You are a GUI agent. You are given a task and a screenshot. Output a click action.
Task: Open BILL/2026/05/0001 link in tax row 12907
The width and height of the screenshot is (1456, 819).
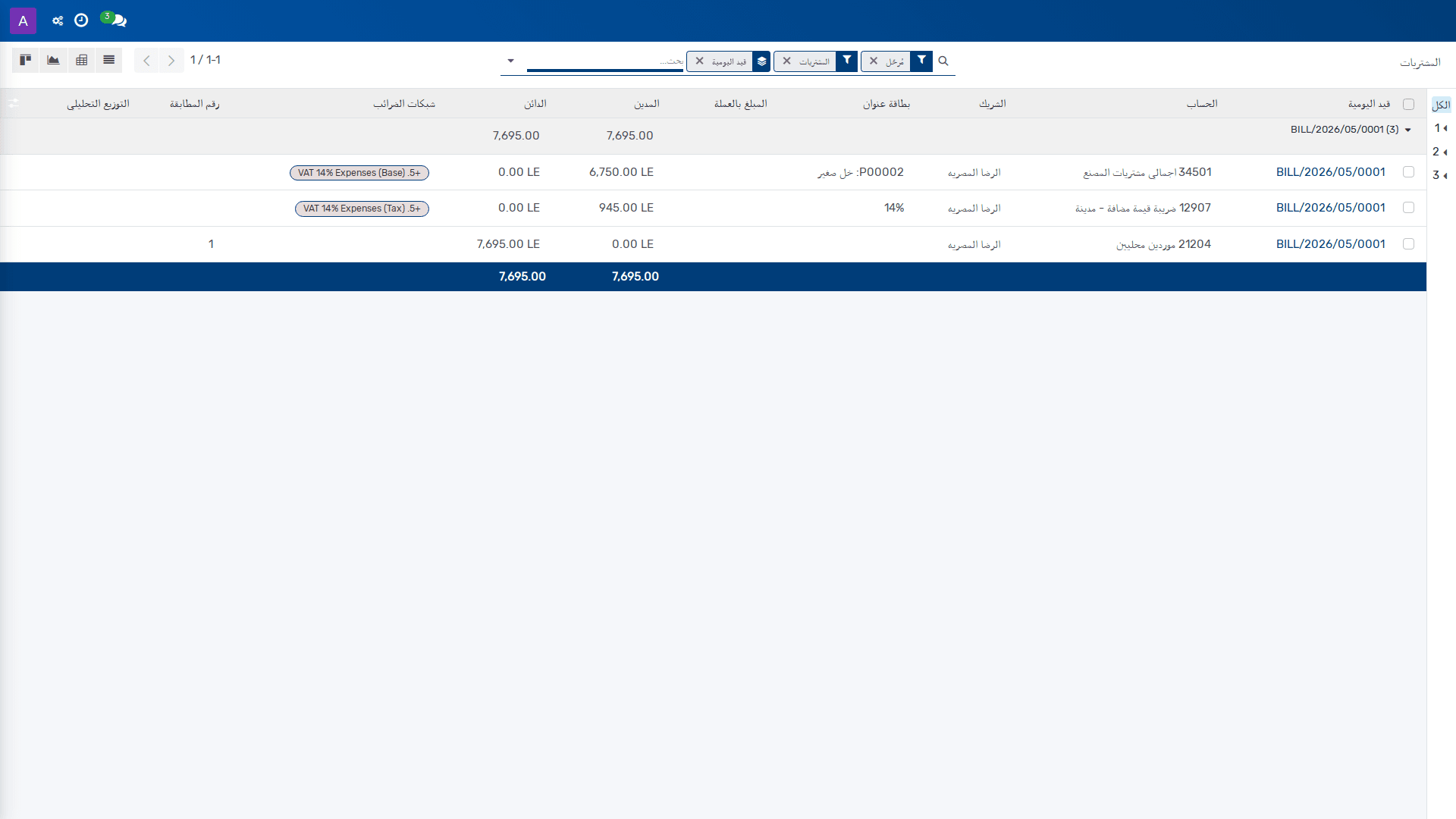(x=1330, y=208)
